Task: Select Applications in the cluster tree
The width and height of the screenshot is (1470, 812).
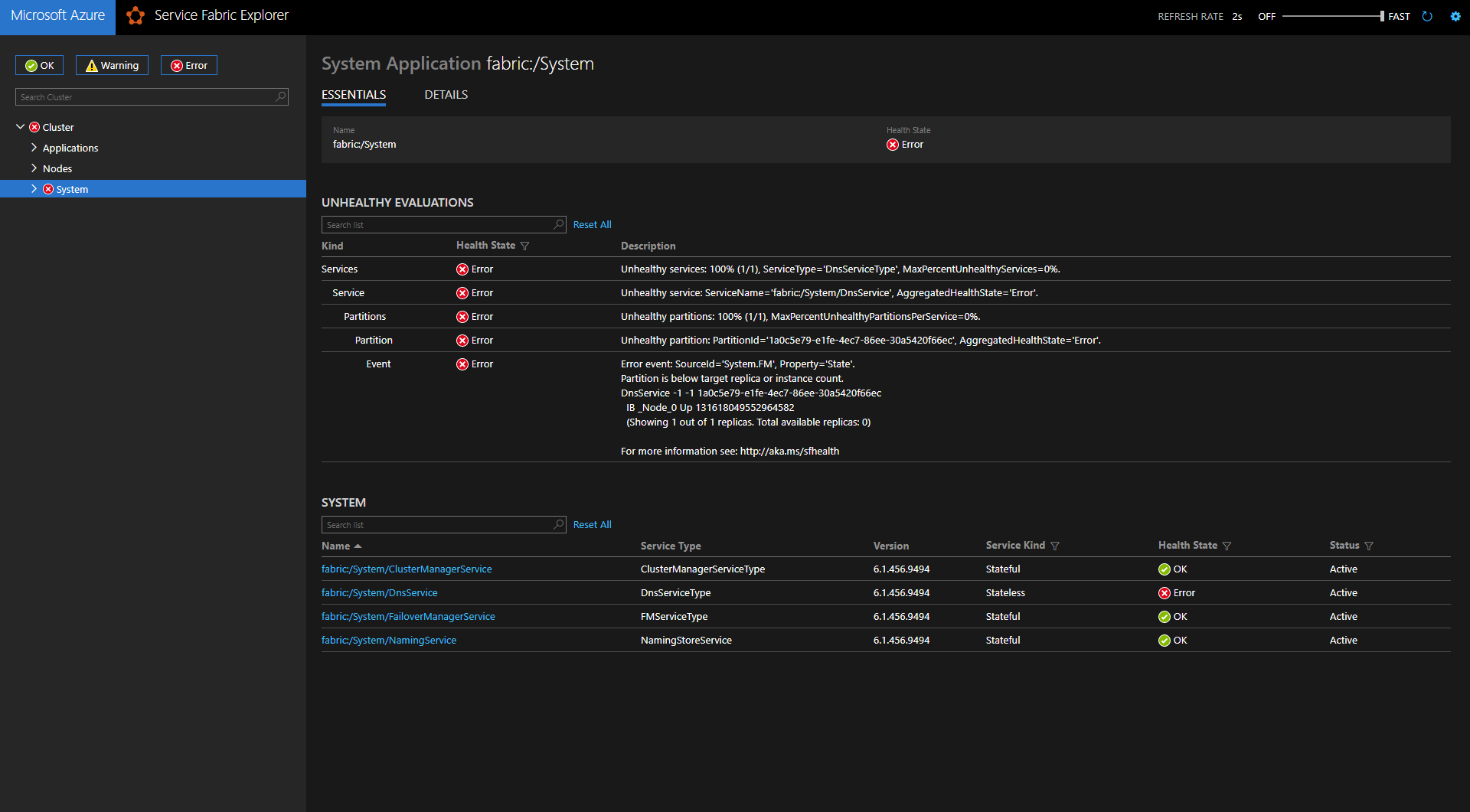Action: click(x=70, y=148)
